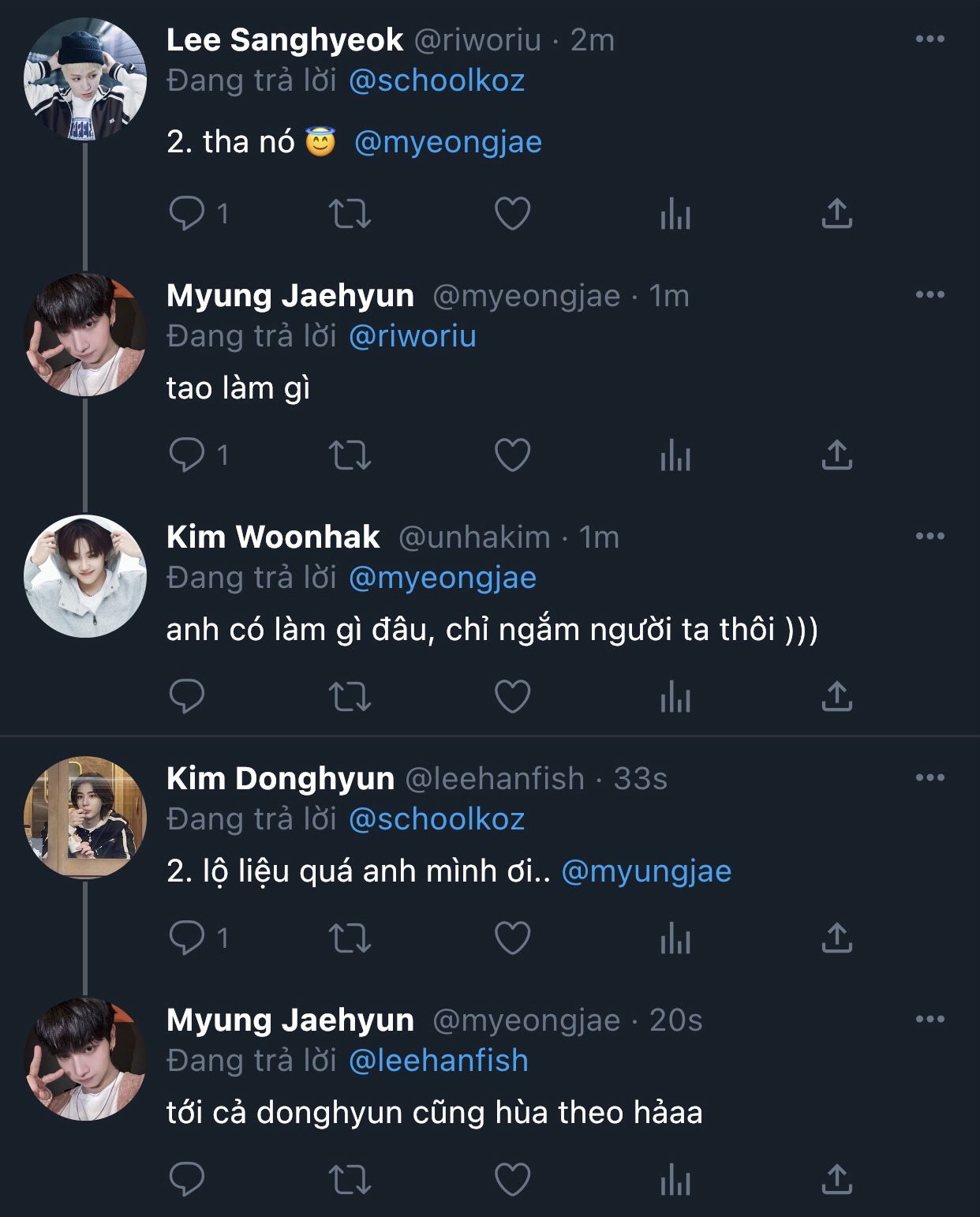This screenshot has width=980, height=1217.
Task: Reply to the "tao làm gì" tweet
Action: (188, 455)
